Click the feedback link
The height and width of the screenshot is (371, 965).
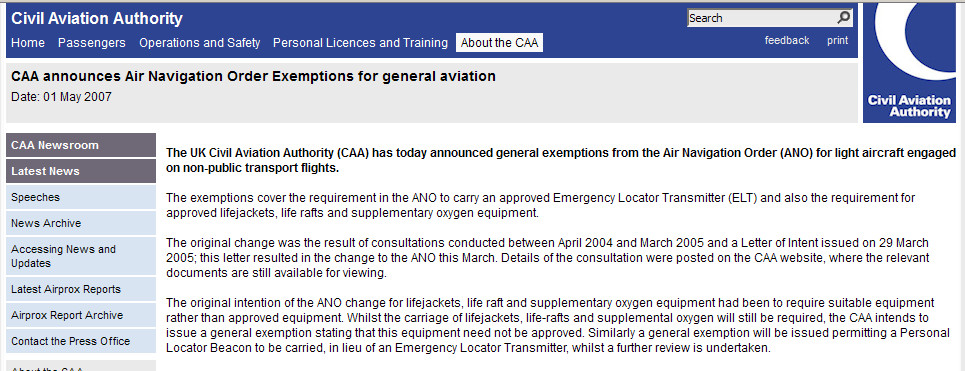coord(787,41)
